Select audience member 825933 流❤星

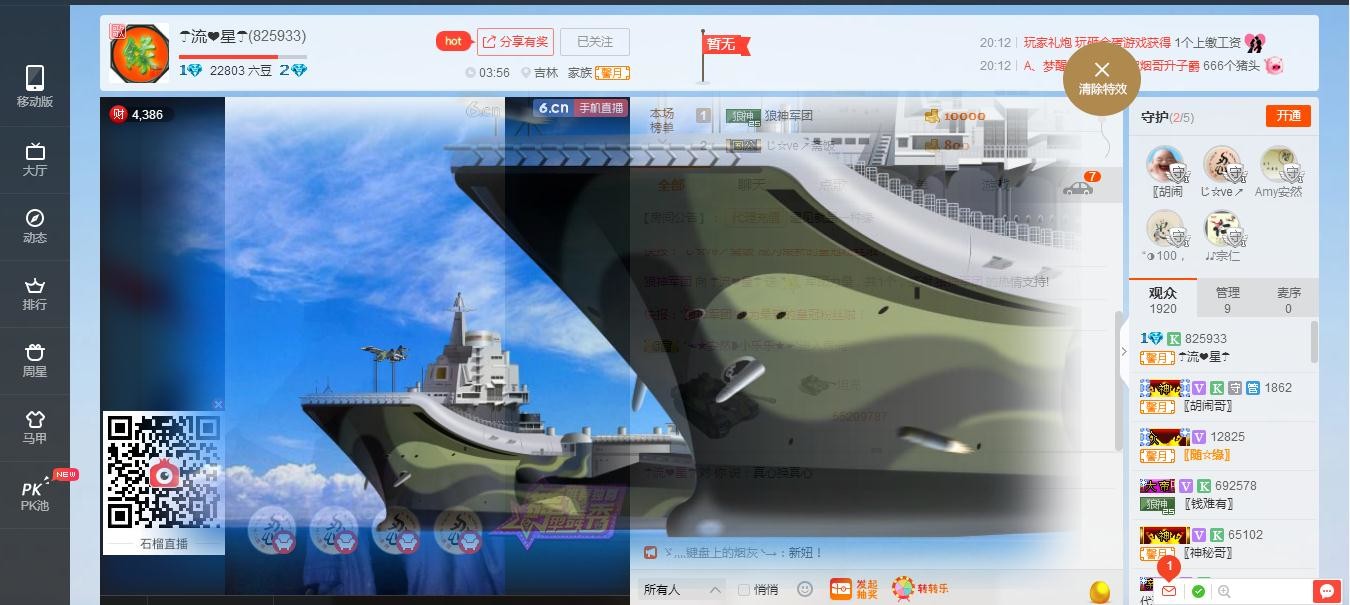click(x=1221, y=347)
